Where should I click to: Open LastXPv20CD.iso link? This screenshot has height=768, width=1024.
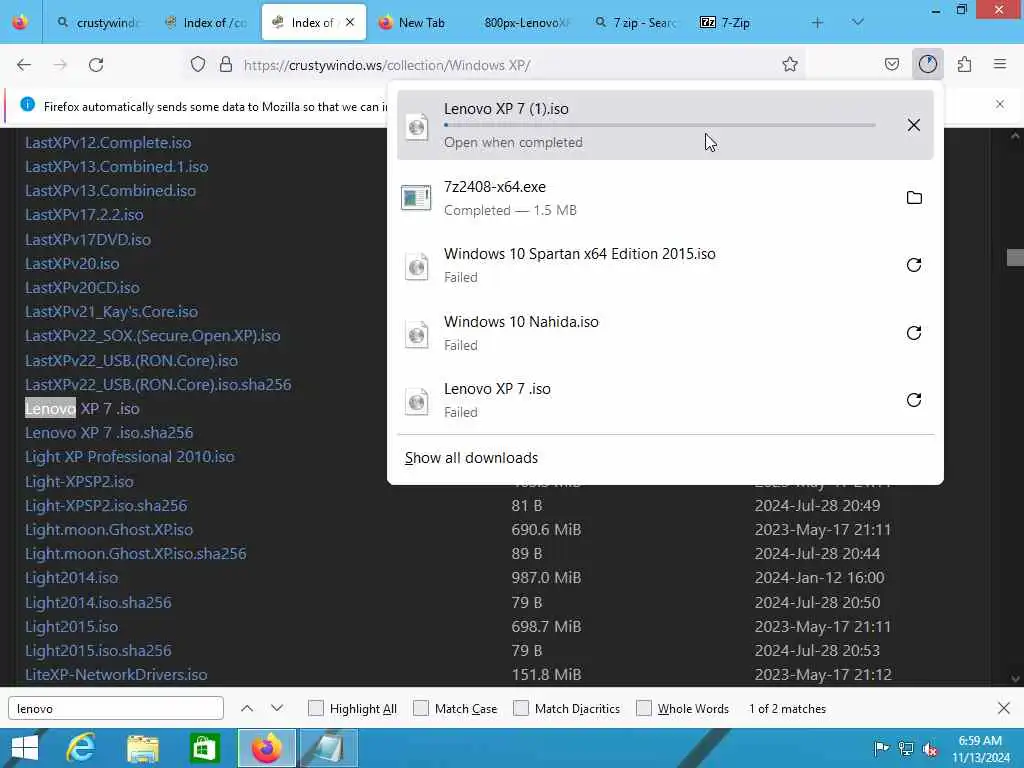pos(82,287)
